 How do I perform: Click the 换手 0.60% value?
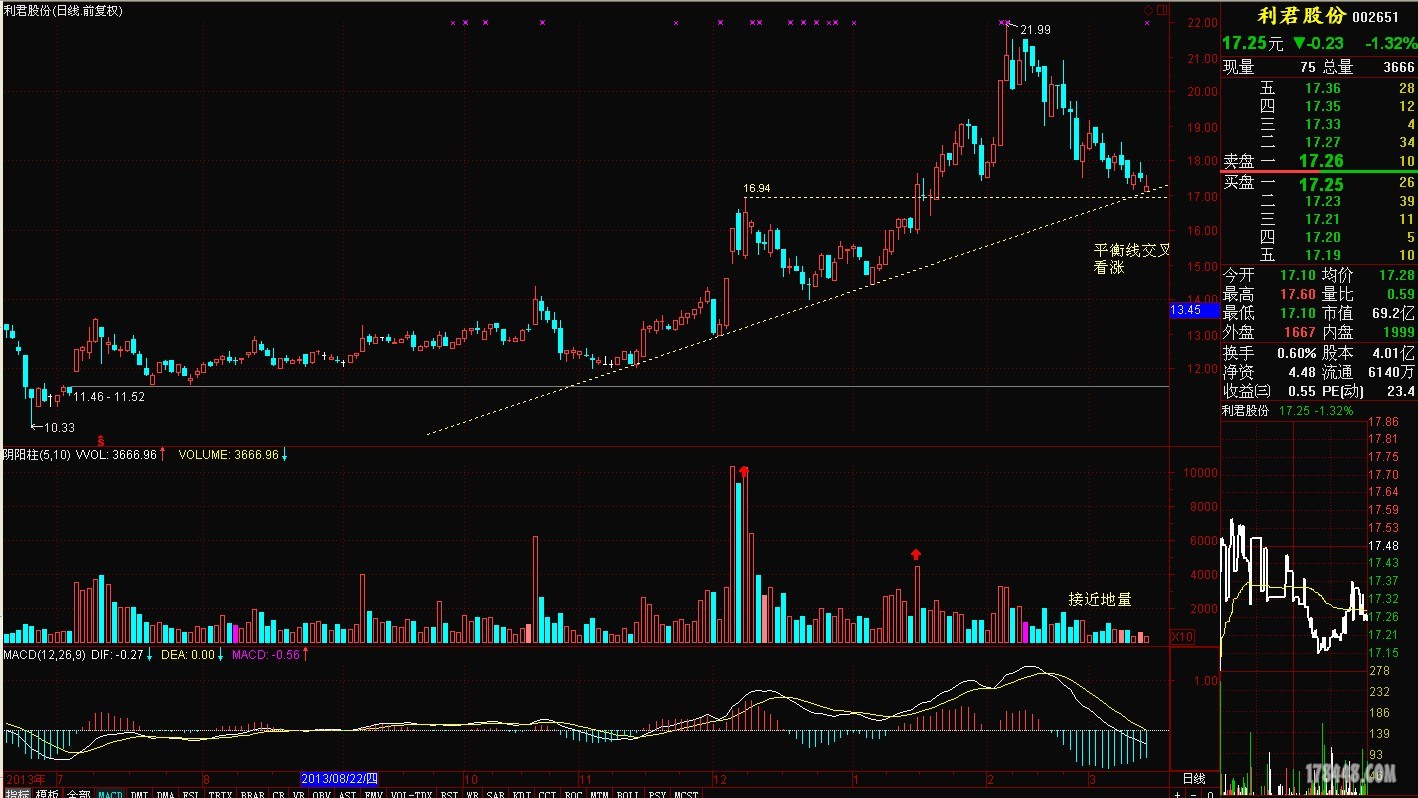tap(1297, 353)
